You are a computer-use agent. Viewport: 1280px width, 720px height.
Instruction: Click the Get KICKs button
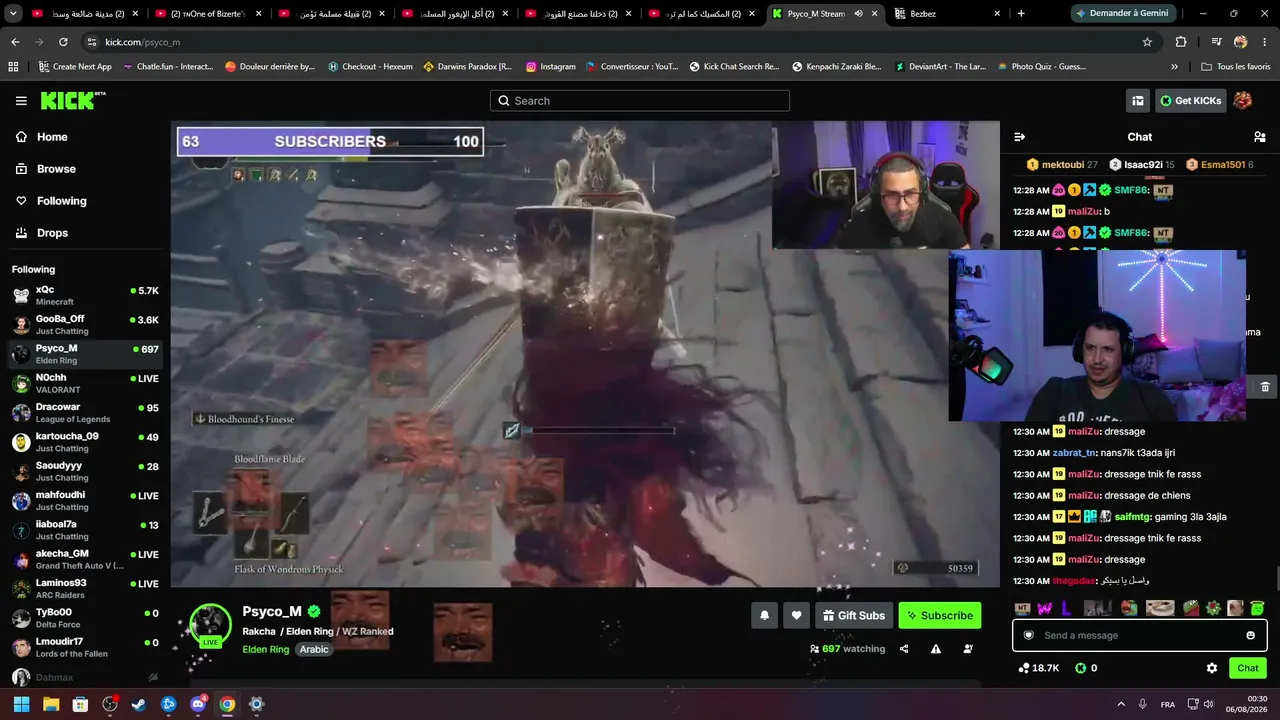click(x=1190, y=101)
